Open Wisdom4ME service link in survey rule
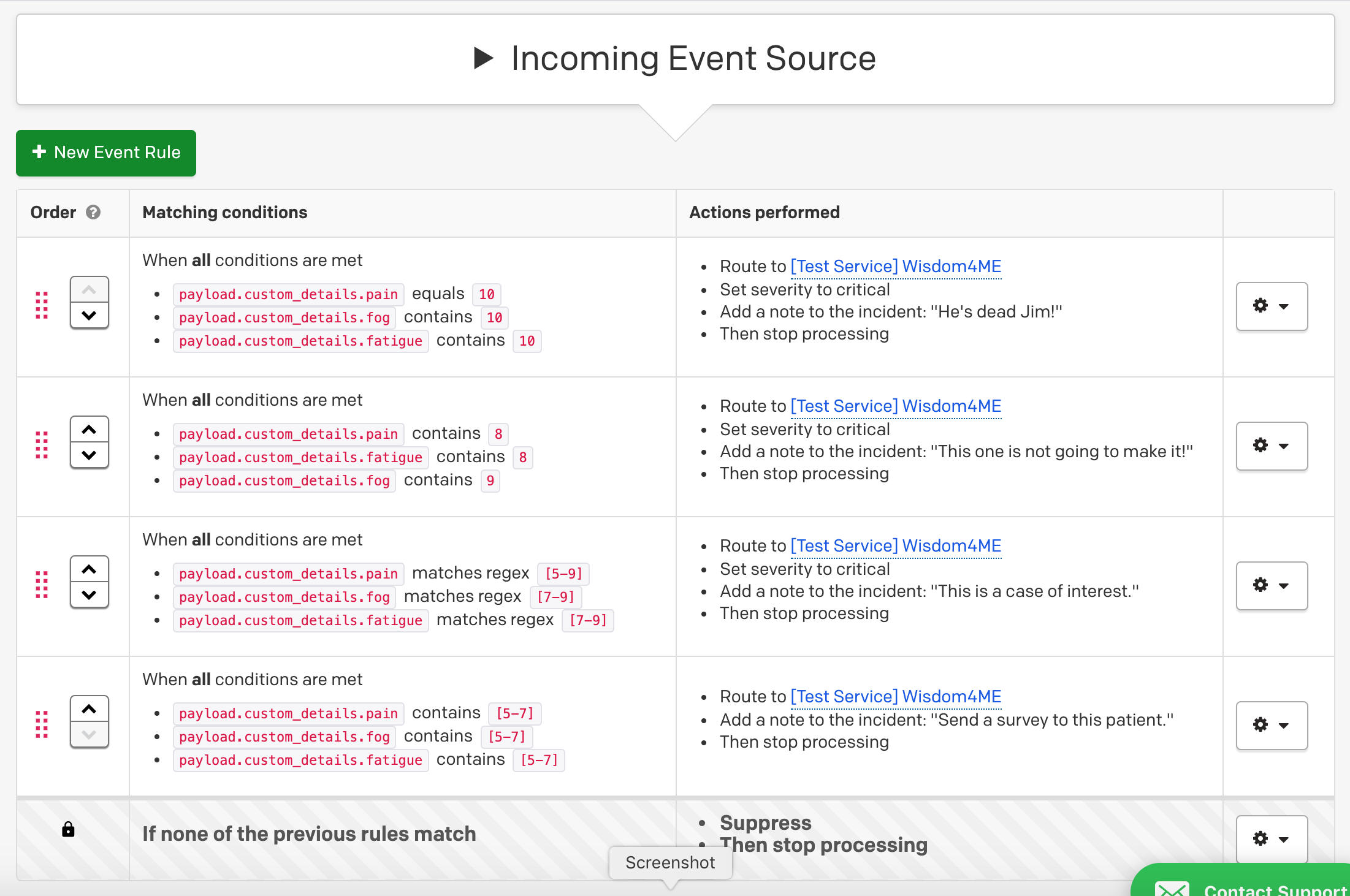The image size is (1350, 896). [x=896, y=697]
